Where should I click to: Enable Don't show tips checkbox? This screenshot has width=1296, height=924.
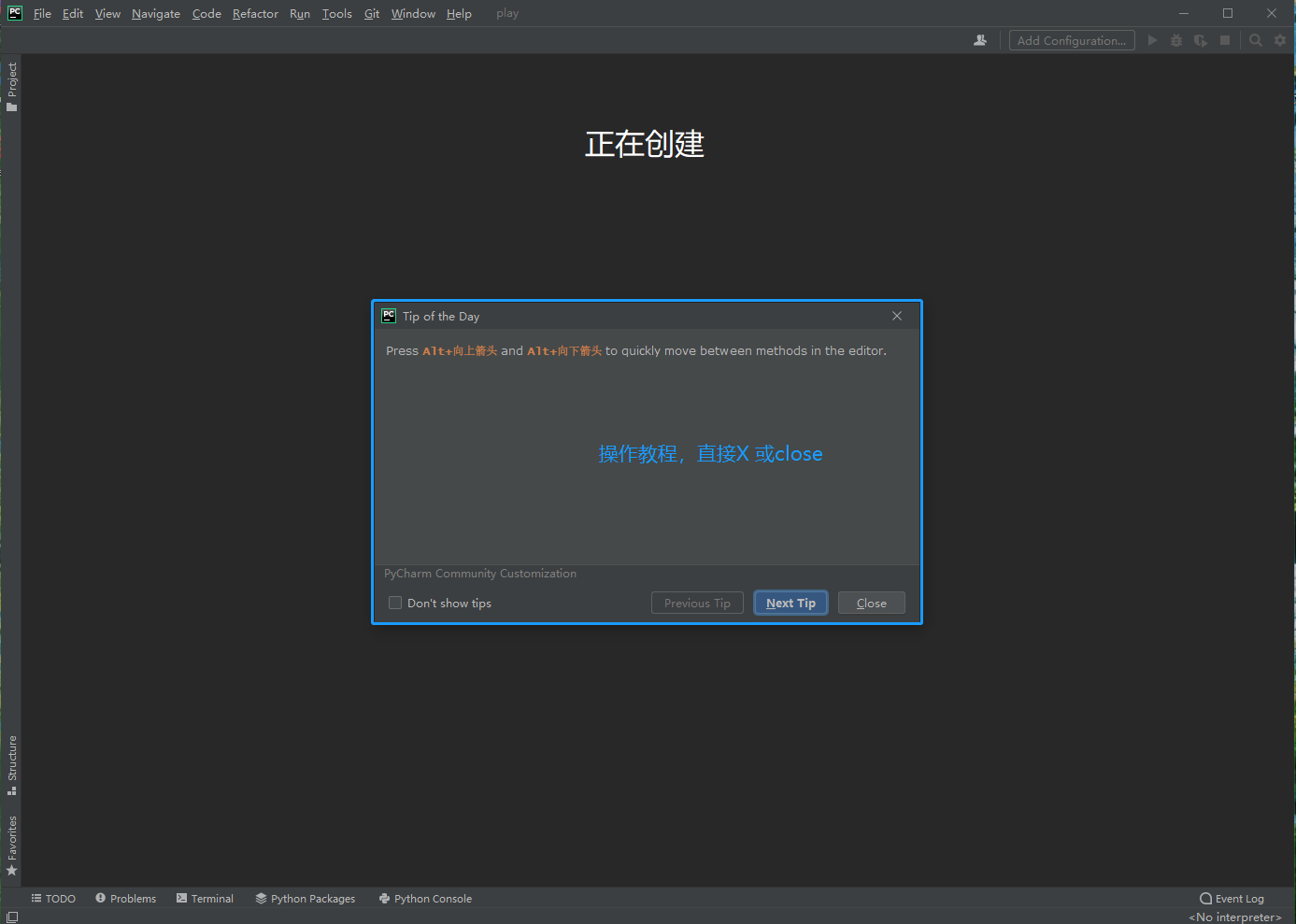point(395,603)
